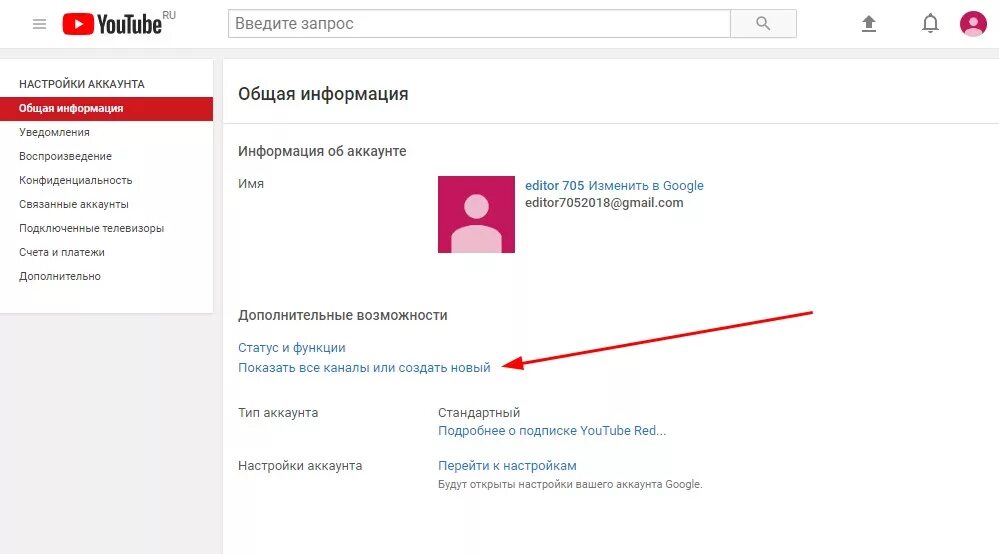The height and width of the screenshot is (554, 999).
Task: Open the notifications bell
Action: [930, 24]
